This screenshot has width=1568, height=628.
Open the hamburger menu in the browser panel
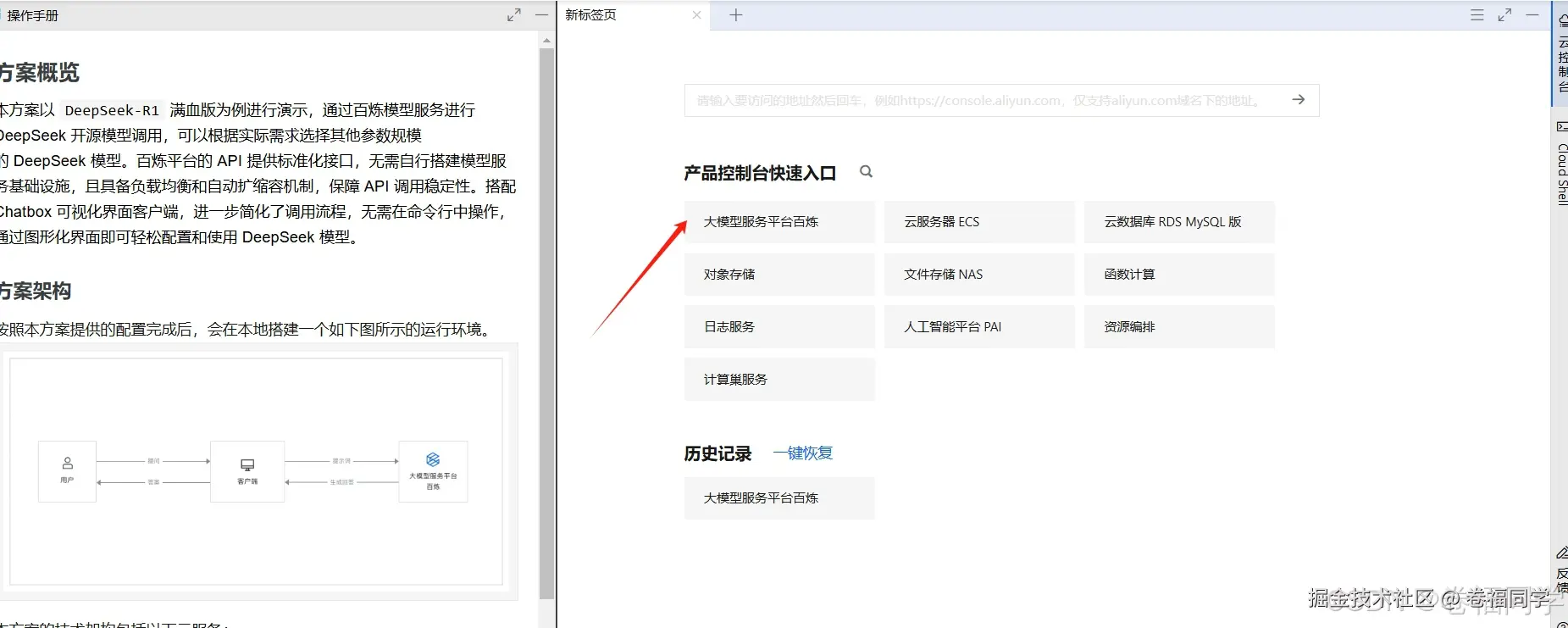pos(1477,15)
